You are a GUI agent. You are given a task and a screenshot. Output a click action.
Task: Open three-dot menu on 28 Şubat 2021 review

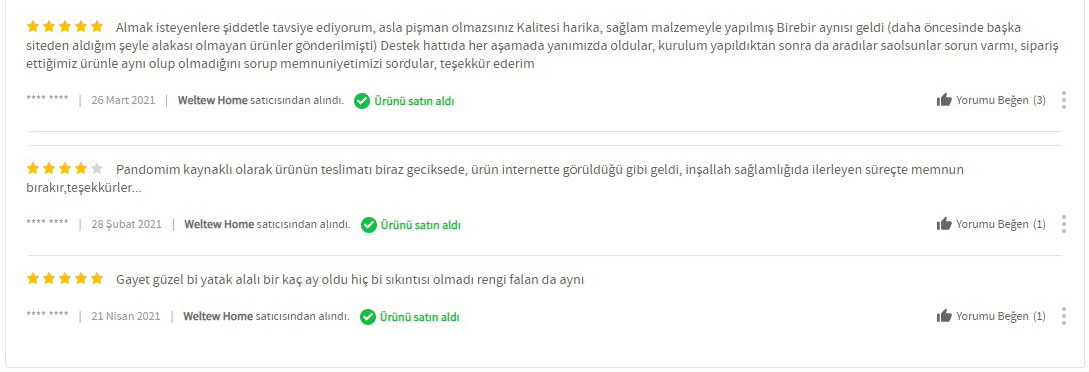pos(1063,224)
